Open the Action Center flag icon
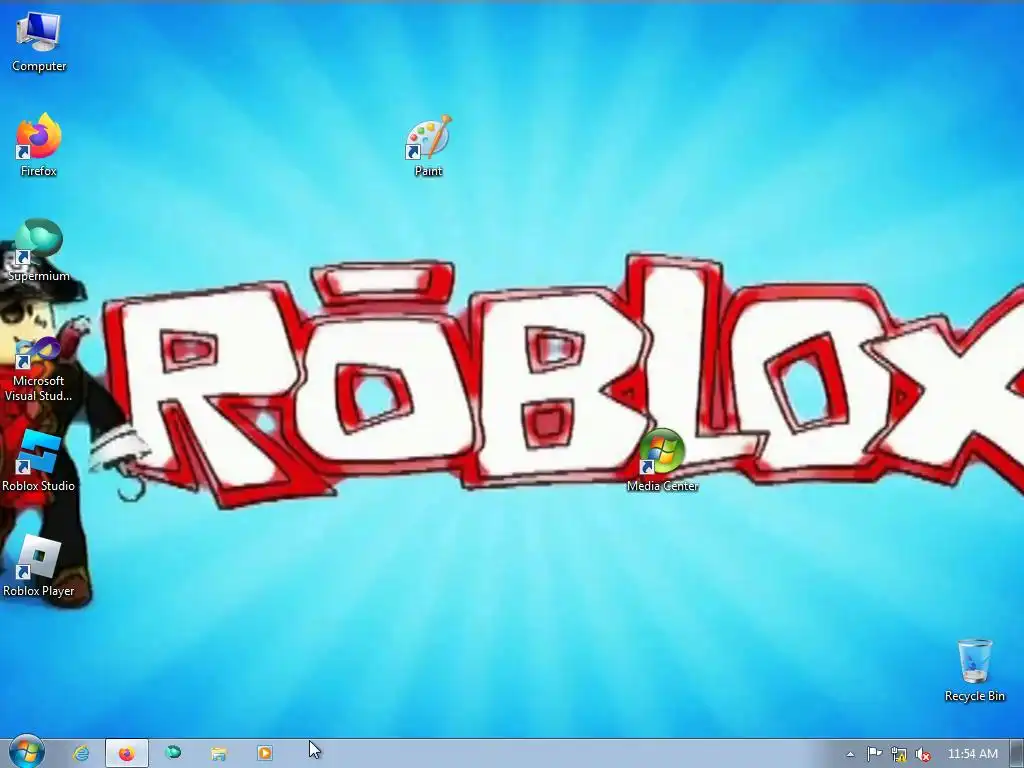Viewport: 1024px width, 768px height. pos(874,754)
